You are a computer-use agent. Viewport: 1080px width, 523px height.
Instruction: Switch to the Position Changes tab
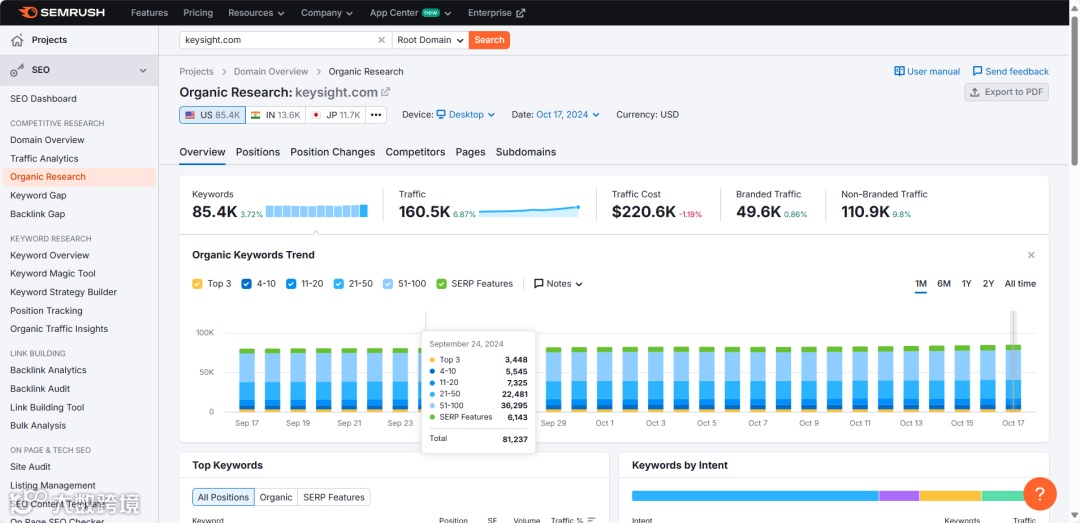333,152
